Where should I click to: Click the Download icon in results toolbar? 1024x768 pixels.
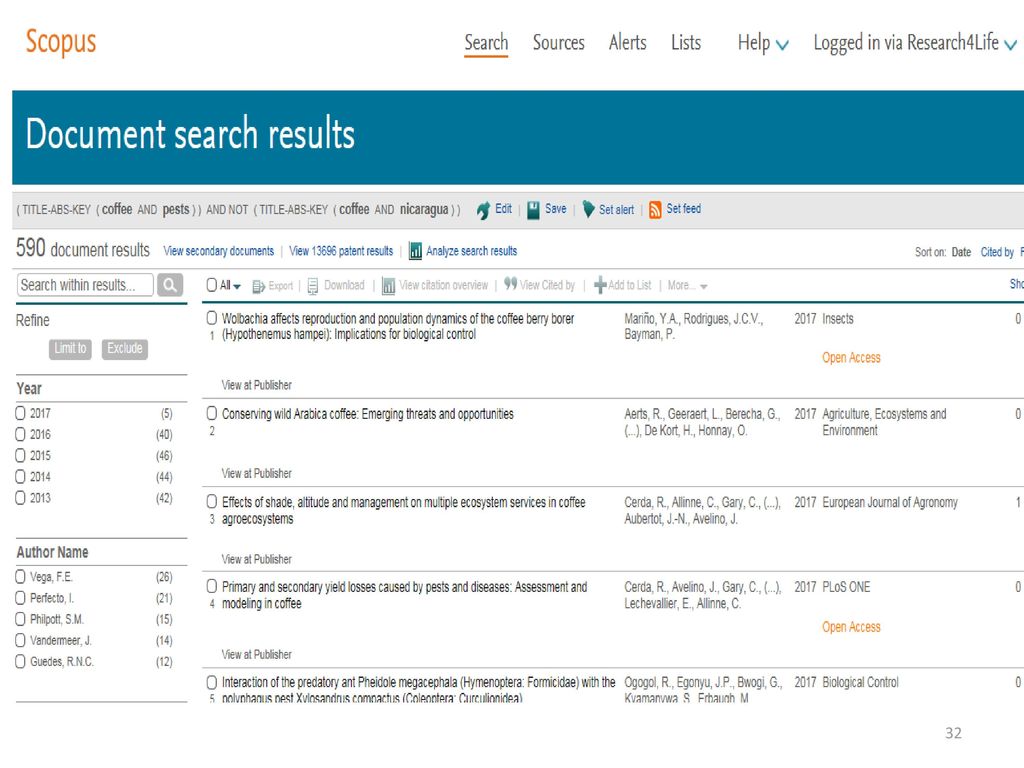tap(313, 285)
